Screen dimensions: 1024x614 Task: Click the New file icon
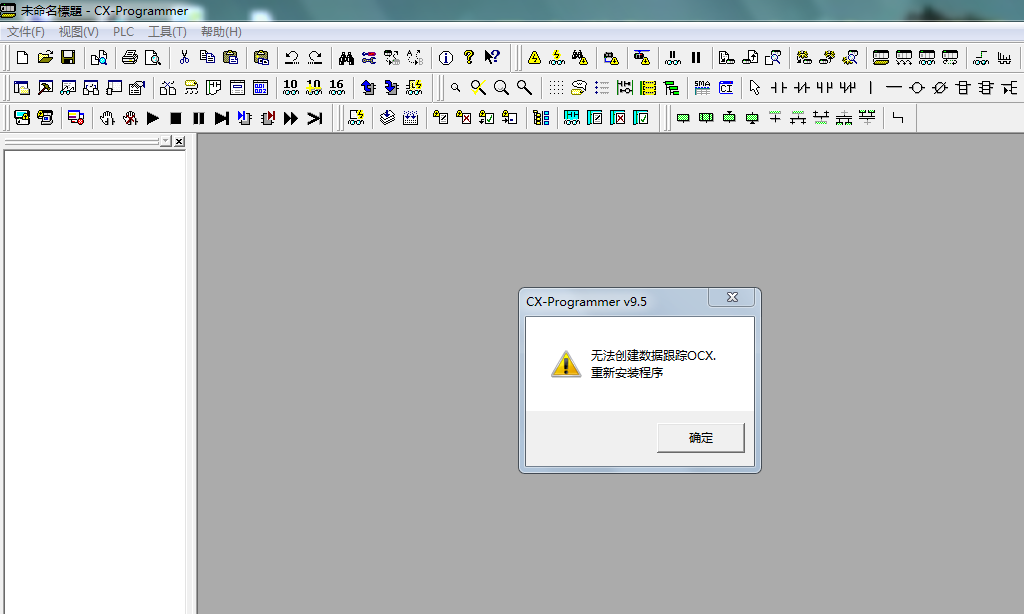click(22, 57)
